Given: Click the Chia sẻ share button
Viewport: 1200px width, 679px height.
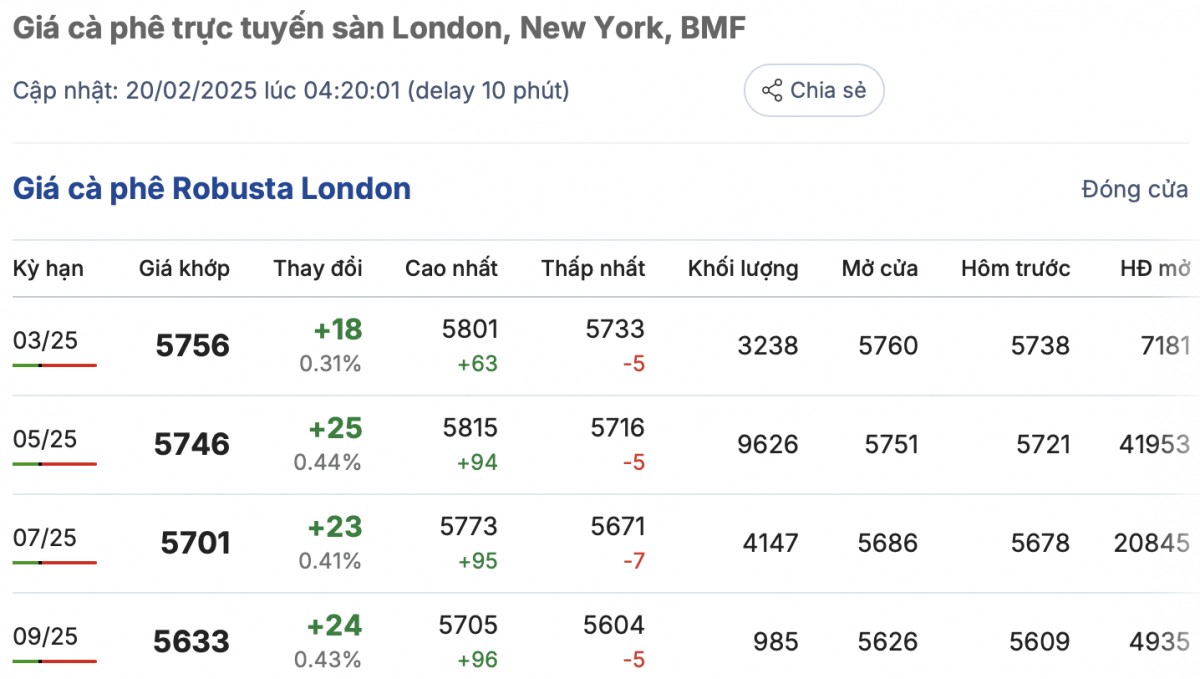Looking at the screenshot, I should (x=814, y=91).
